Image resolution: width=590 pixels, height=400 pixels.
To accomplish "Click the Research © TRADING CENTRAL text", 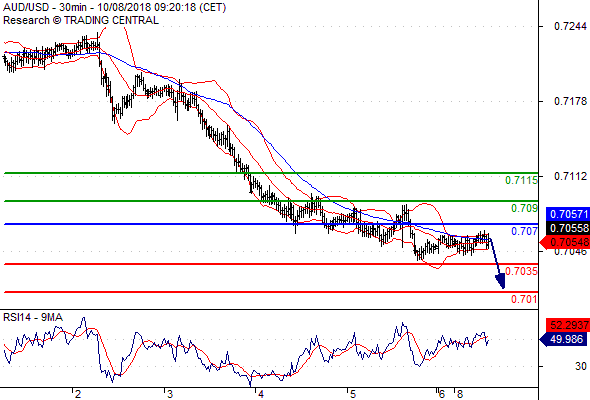I will [81, 20].
